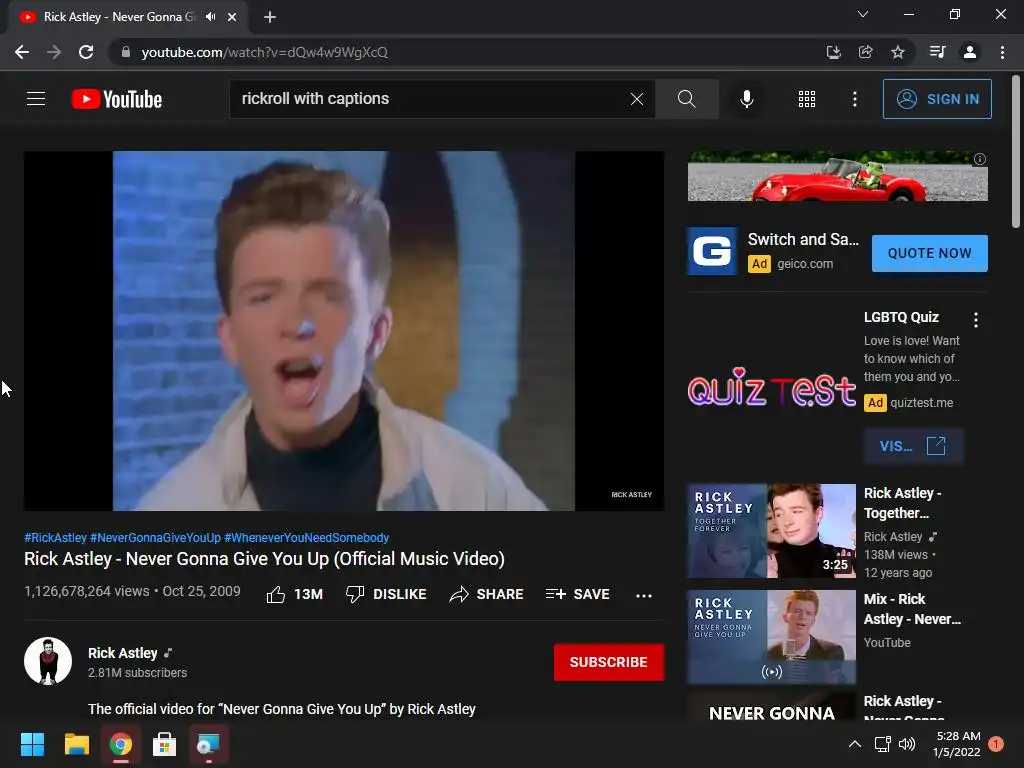Image resolution: width=1024 pixels, height=768 pixels.
Task: Show hidden system tray icons
Action: click(x=854, y=744)
